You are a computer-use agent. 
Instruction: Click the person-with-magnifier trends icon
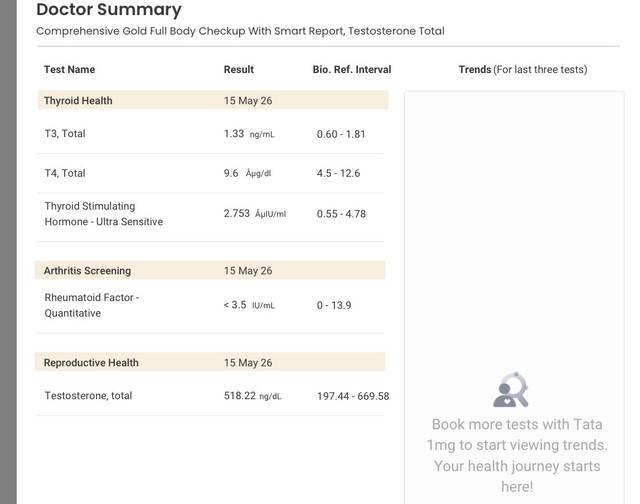click(x=511, y=390)
